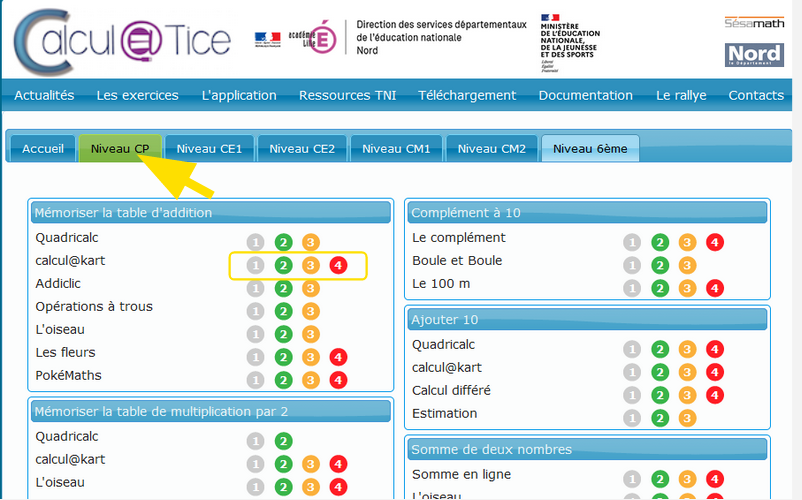
Task: Click the Estimation exercise name
Action: (x=444, y=413)
